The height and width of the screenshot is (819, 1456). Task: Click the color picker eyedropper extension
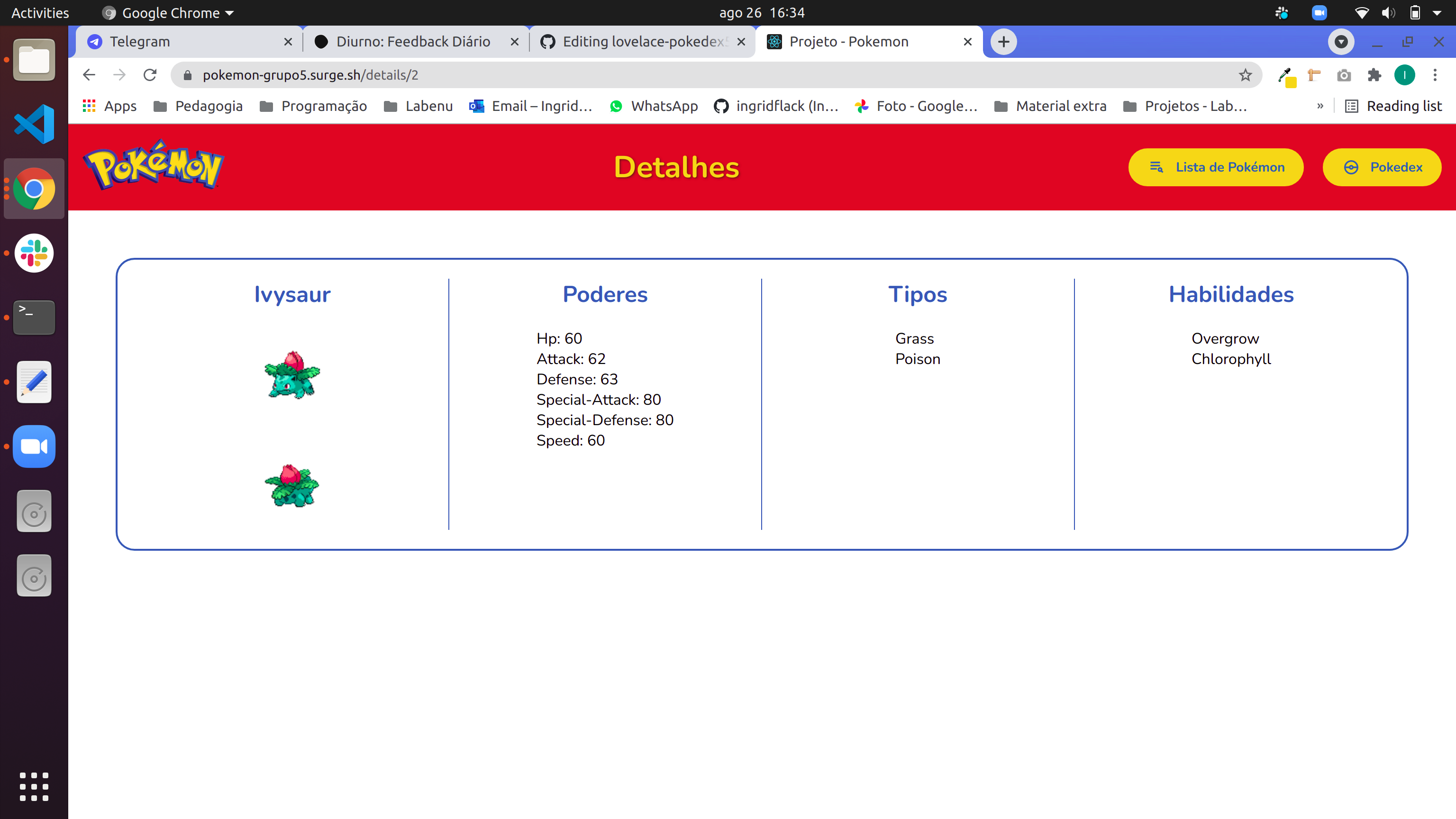point(1285,75)
